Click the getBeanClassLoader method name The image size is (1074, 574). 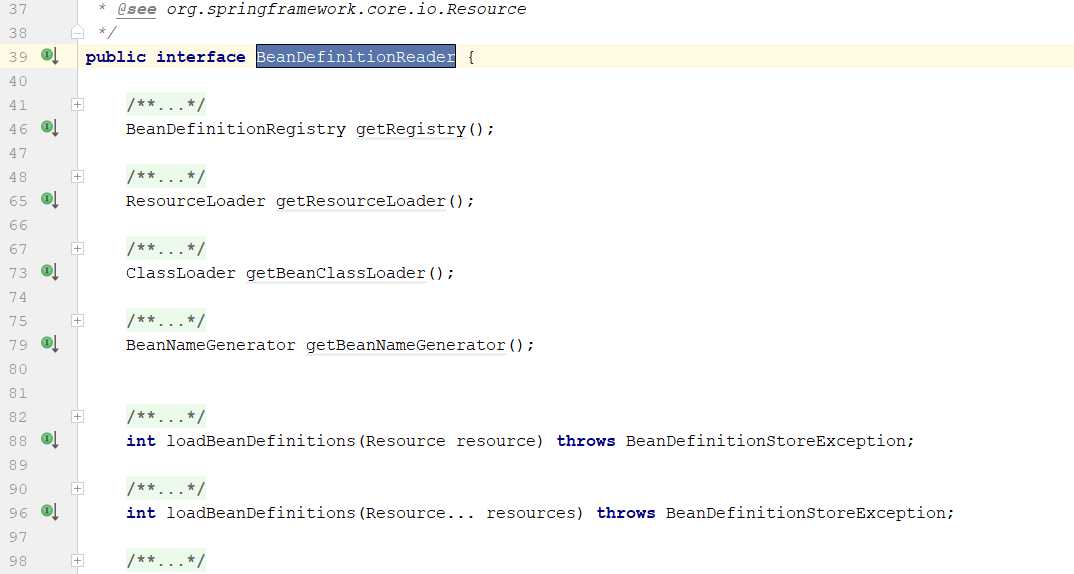(x=336, y=273)
